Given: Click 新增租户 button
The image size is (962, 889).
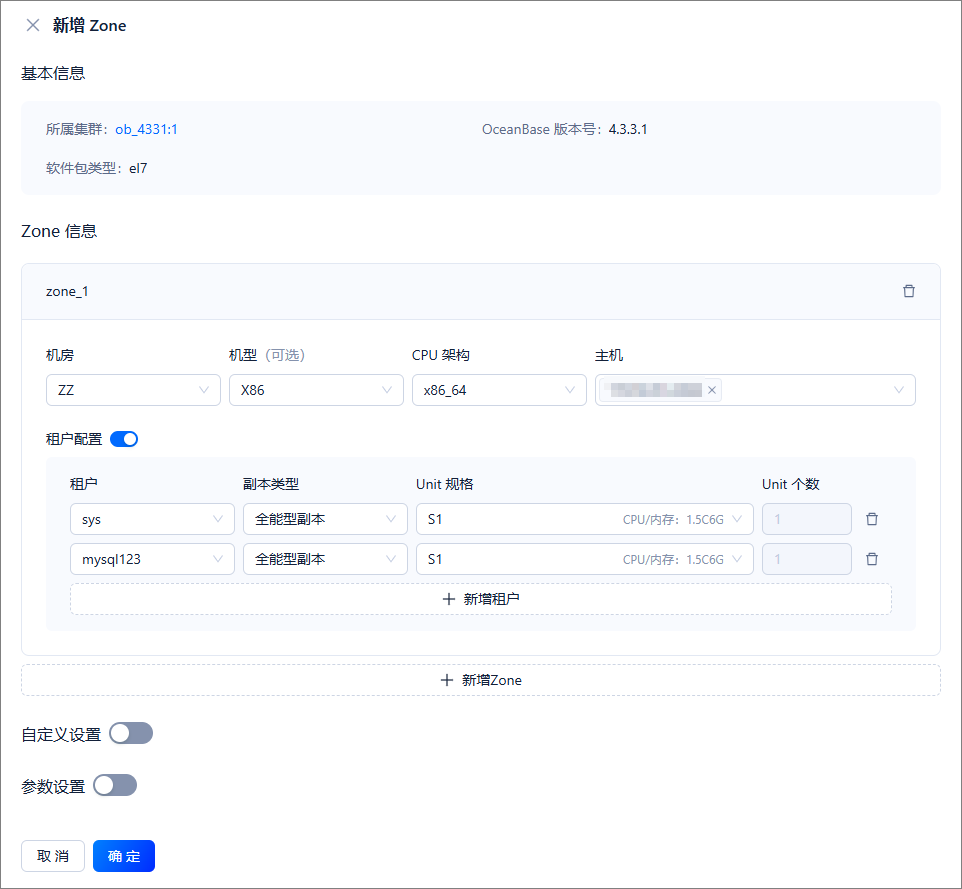Looking at the screenshot, I should pos(481,599).
